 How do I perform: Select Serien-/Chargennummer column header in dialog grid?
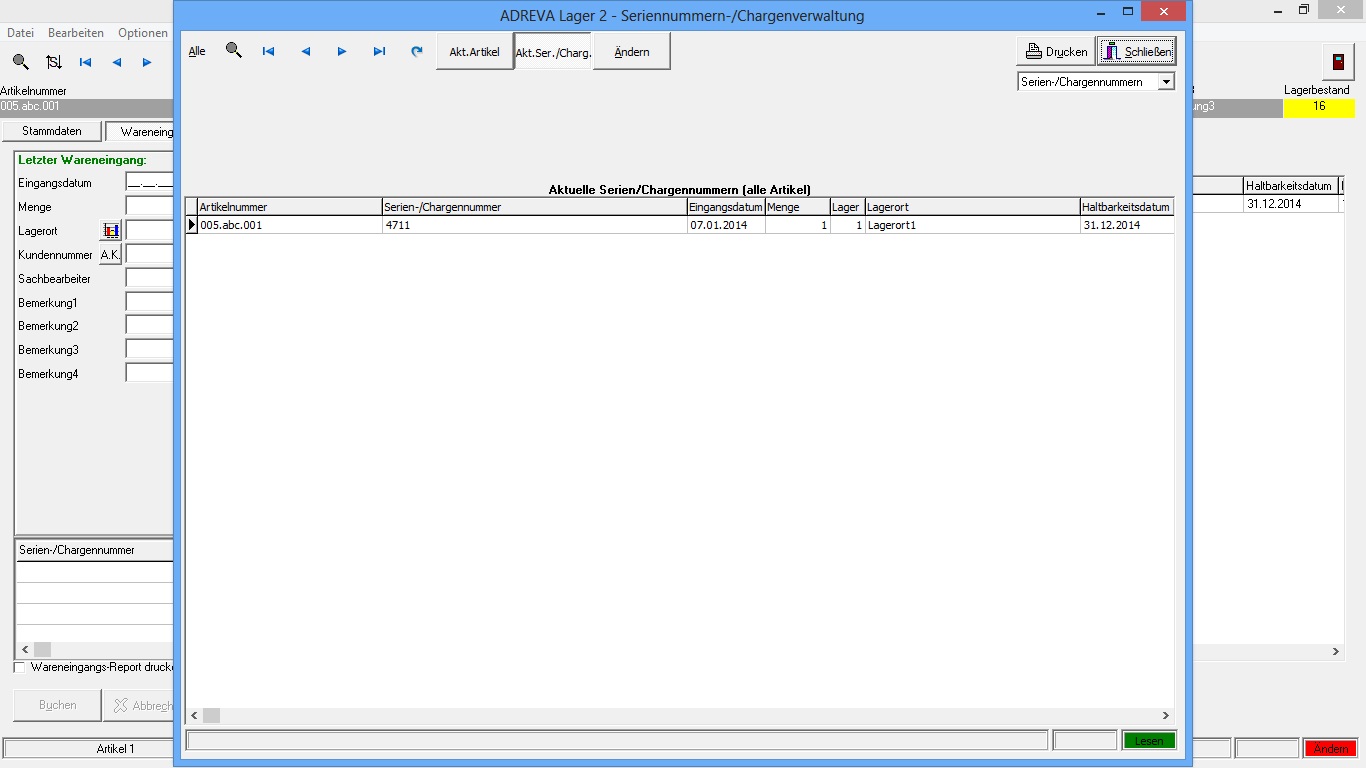(535, 207)
